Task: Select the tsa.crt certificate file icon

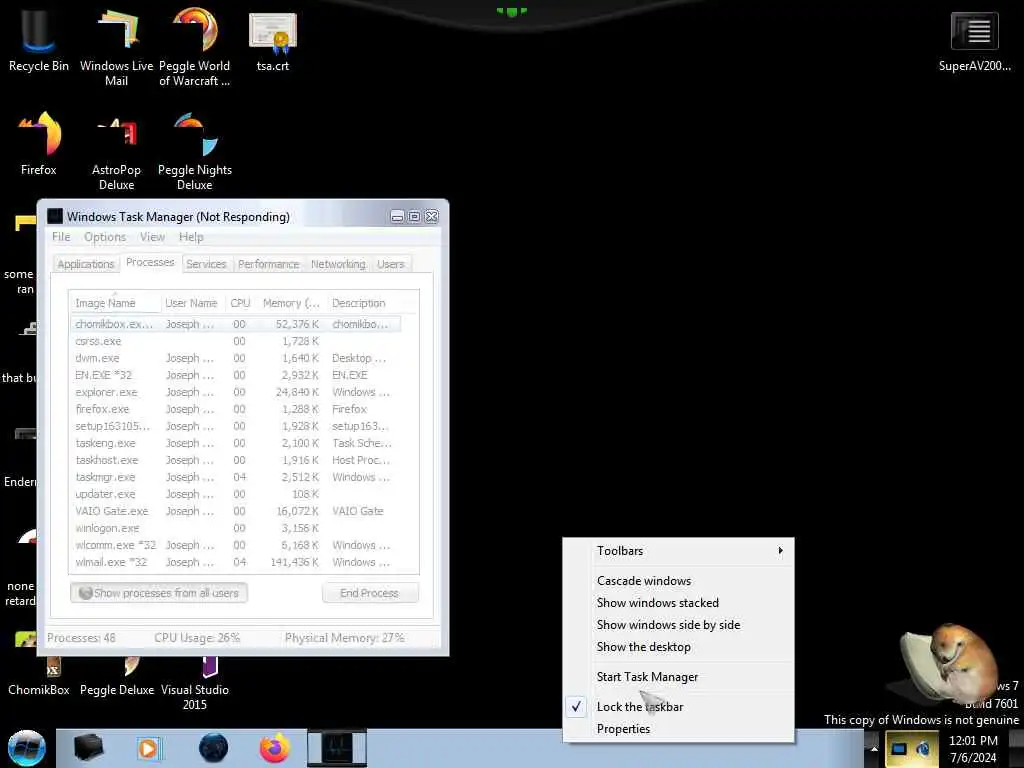Action: coord(273,40)
